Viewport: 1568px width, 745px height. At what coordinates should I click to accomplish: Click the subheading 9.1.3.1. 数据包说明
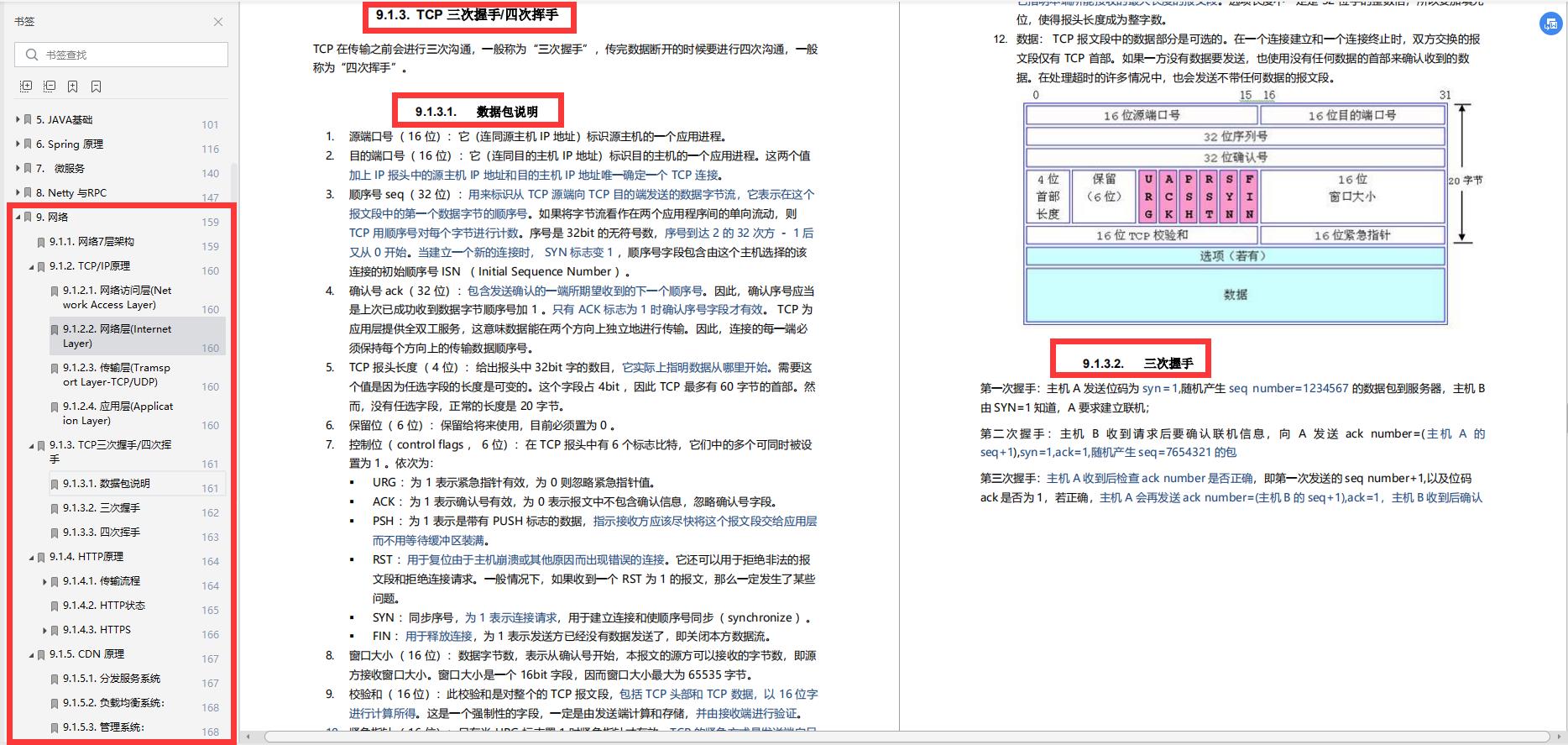click(477, 112)
